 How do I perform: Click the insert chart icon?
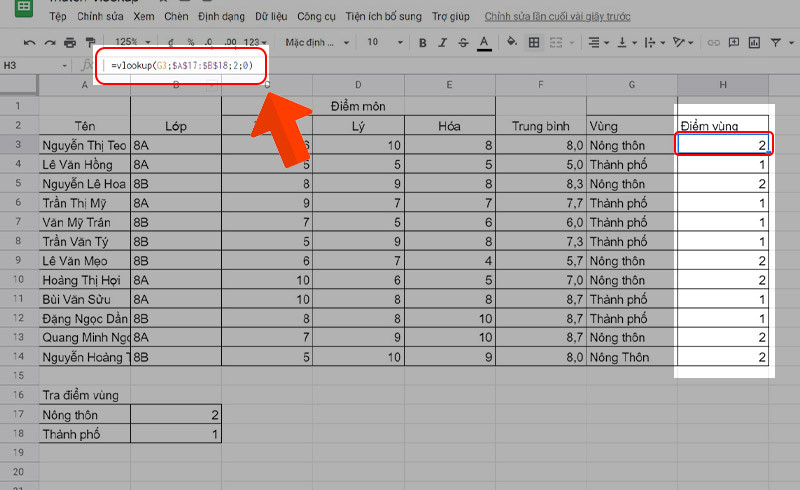click(x=754, y=42)
